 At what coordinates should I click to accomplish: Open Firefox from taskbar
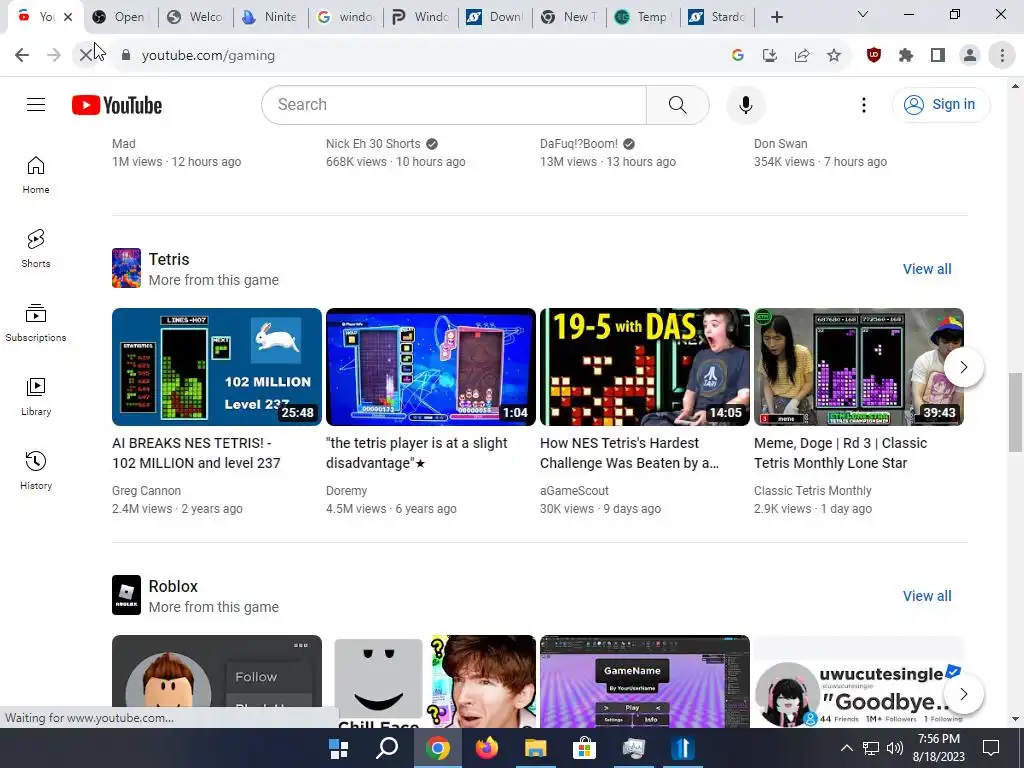pyautogui.click(x=487, y=748)
